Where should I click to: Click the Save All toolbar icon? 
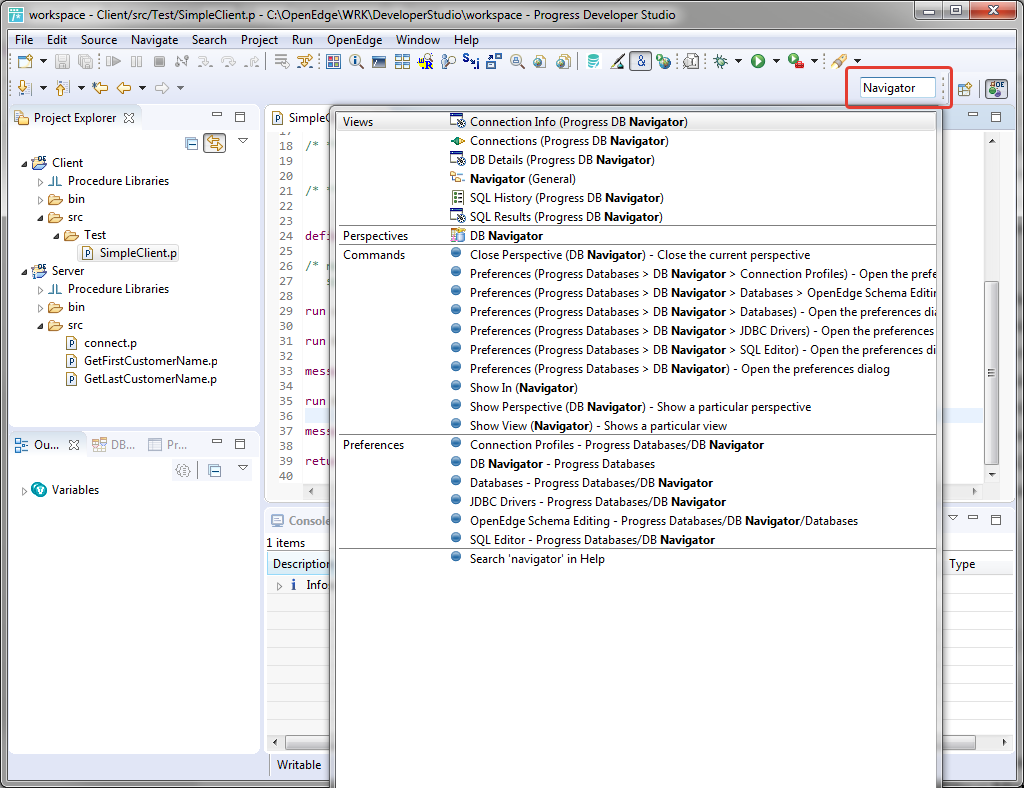click(x=86, y=61)
